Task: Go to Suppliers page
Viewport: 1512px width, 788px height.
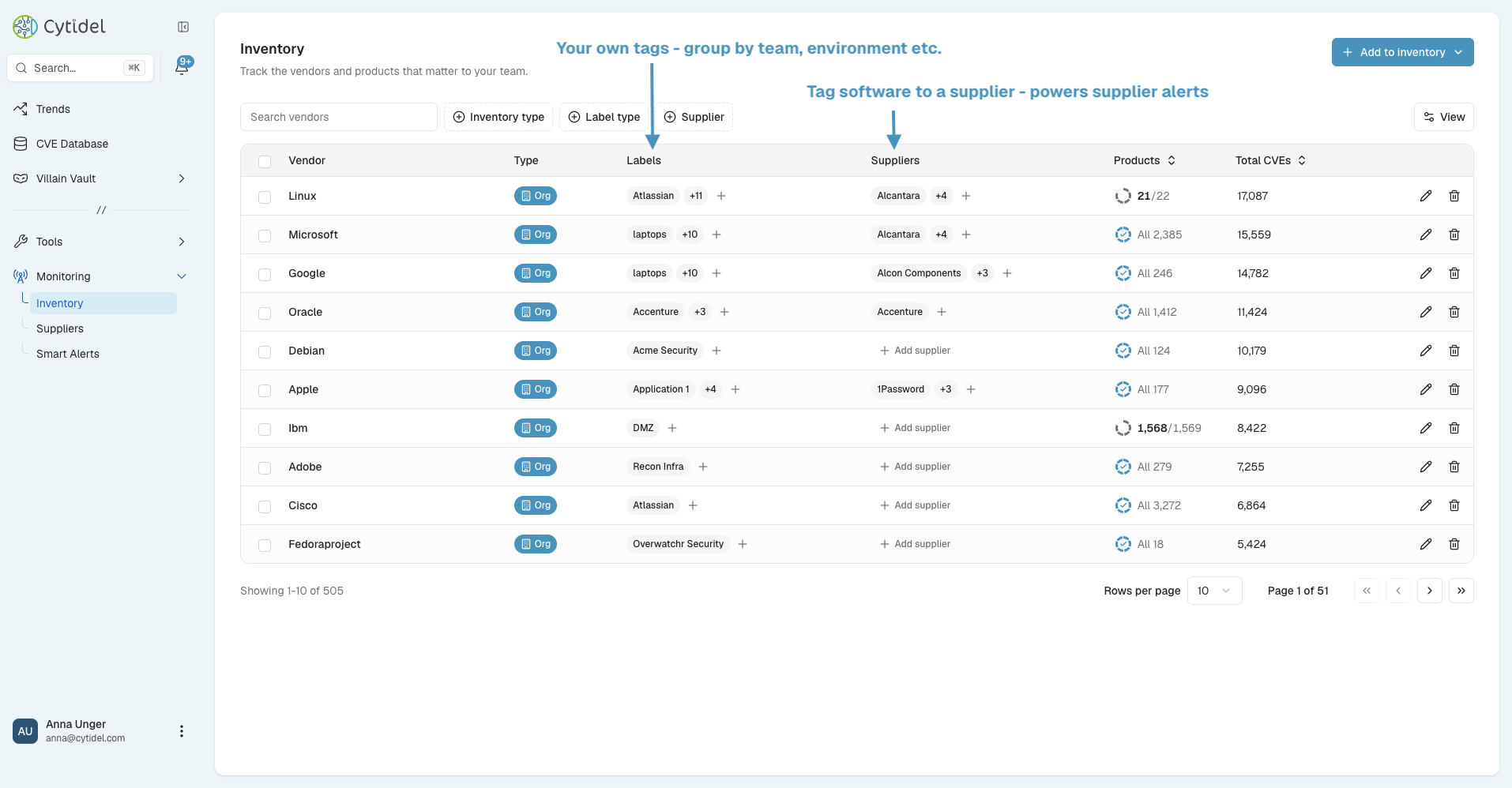Action: [60, 328]
